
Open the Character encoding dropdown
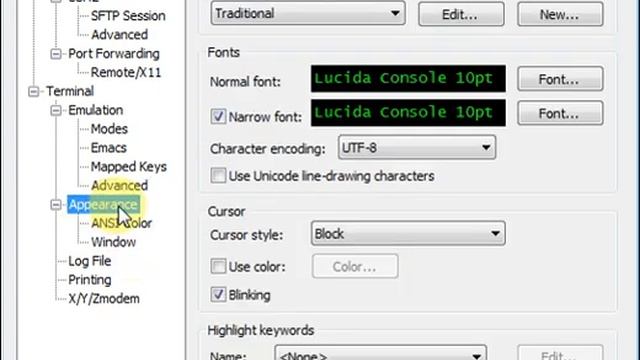pos(417,147)
